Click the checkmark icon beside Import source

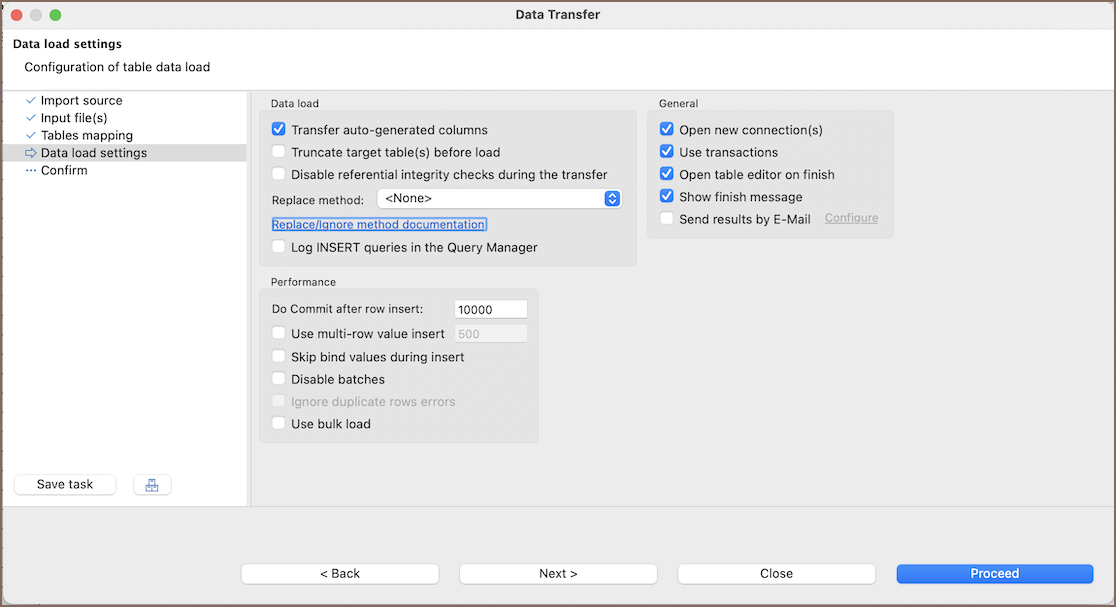[31, 101]
